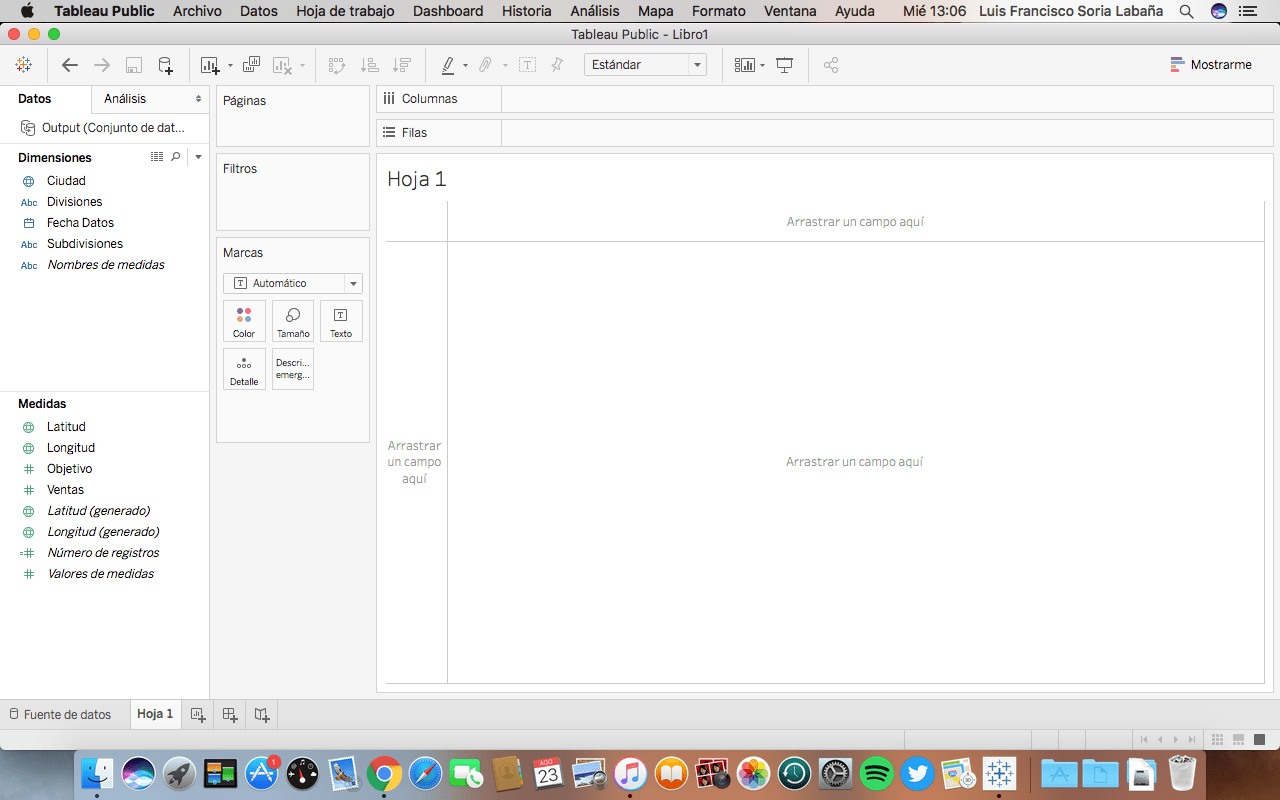This screenshot has width=1280, height=800.
Task: Click the highlight pen icon in toolbar
Action: (448, 65)
